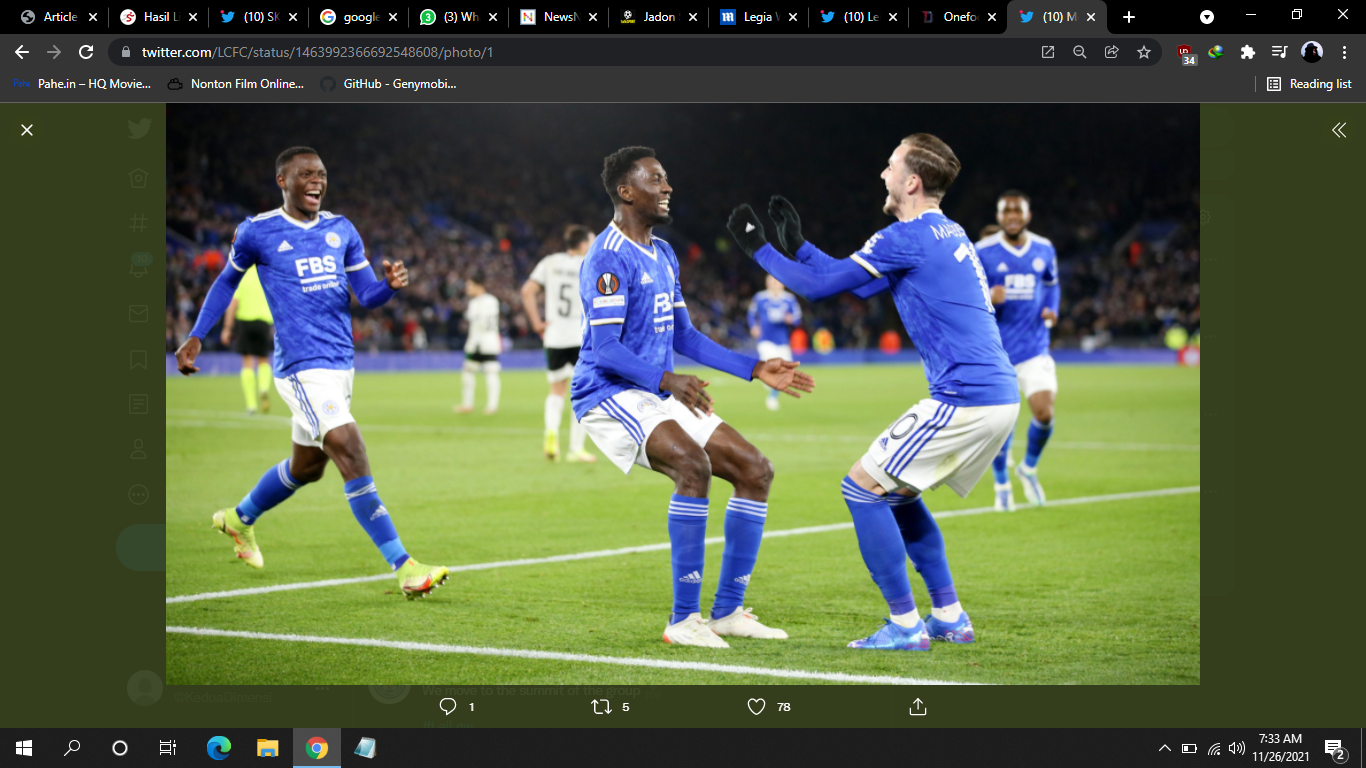
Task: Click the browser forward arrow
Action: click(x=54, y=52)
